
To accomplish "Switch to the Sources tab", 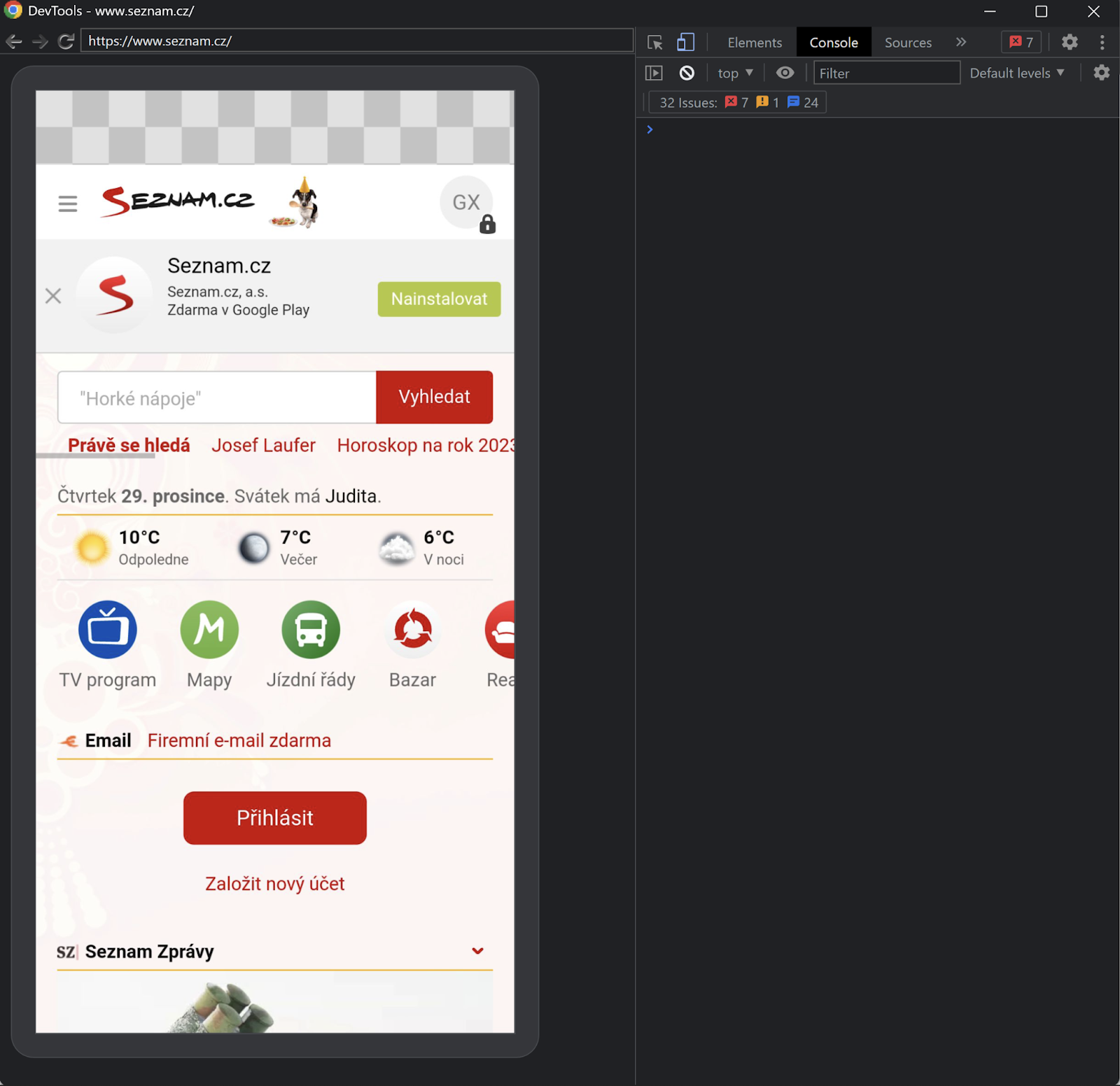I will (x=906, y=42).
